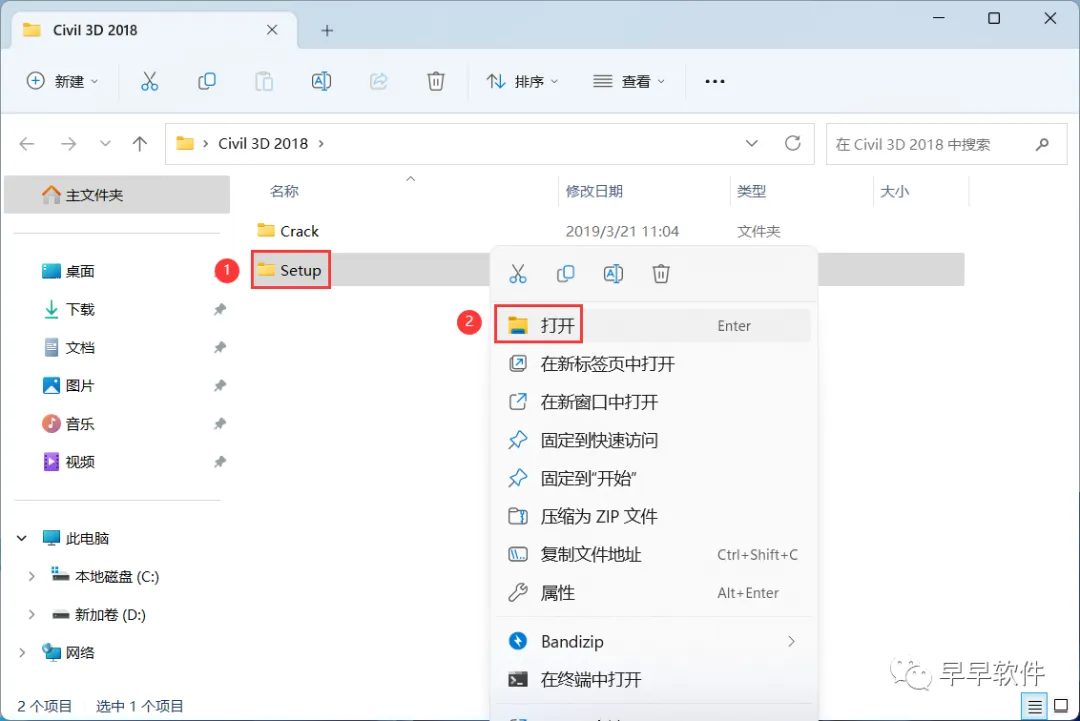Open the 新建 menu button
This screenshot has width=1080, height=721.
tap(62, 81)
